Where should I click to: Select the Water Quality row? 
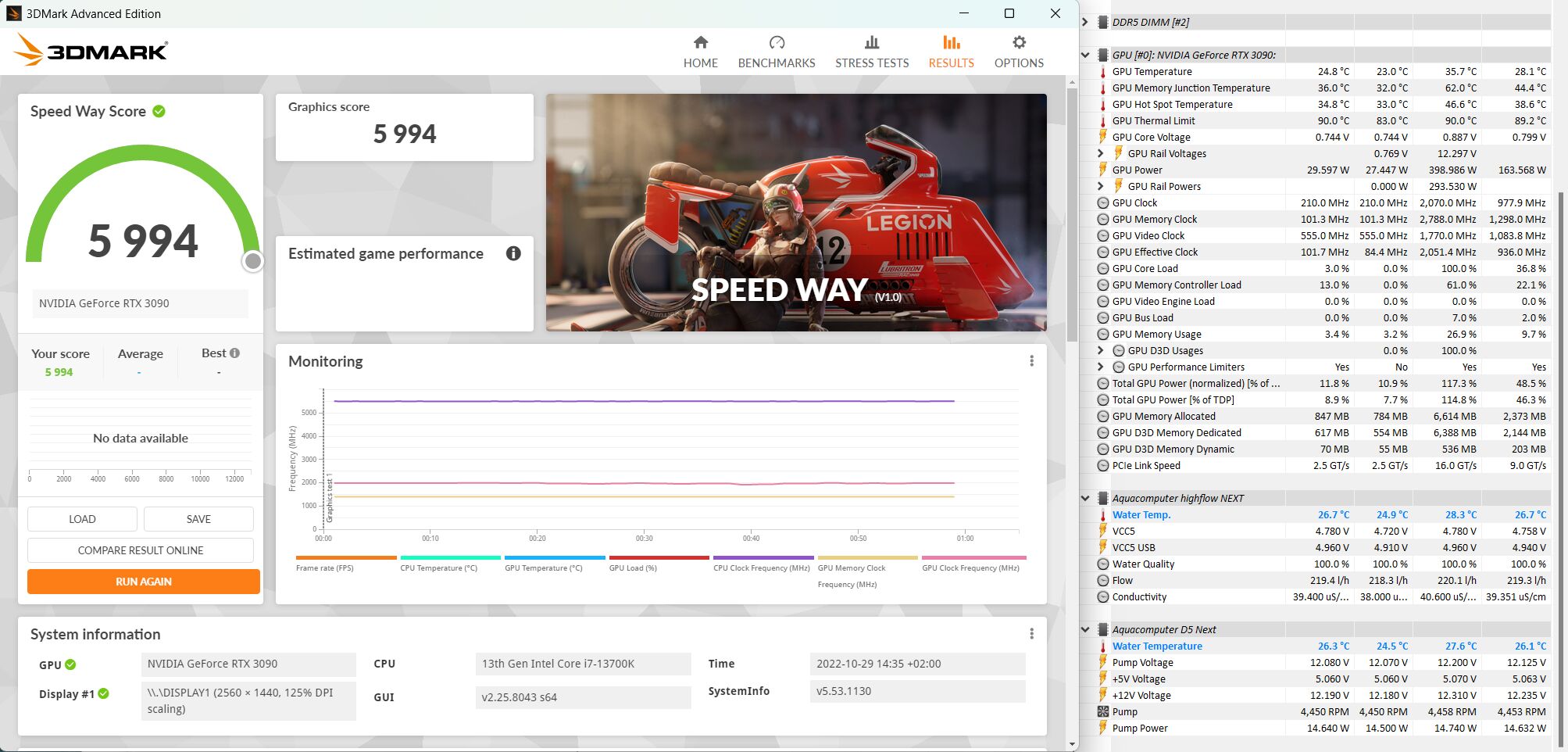click(x=1322, y=564)
